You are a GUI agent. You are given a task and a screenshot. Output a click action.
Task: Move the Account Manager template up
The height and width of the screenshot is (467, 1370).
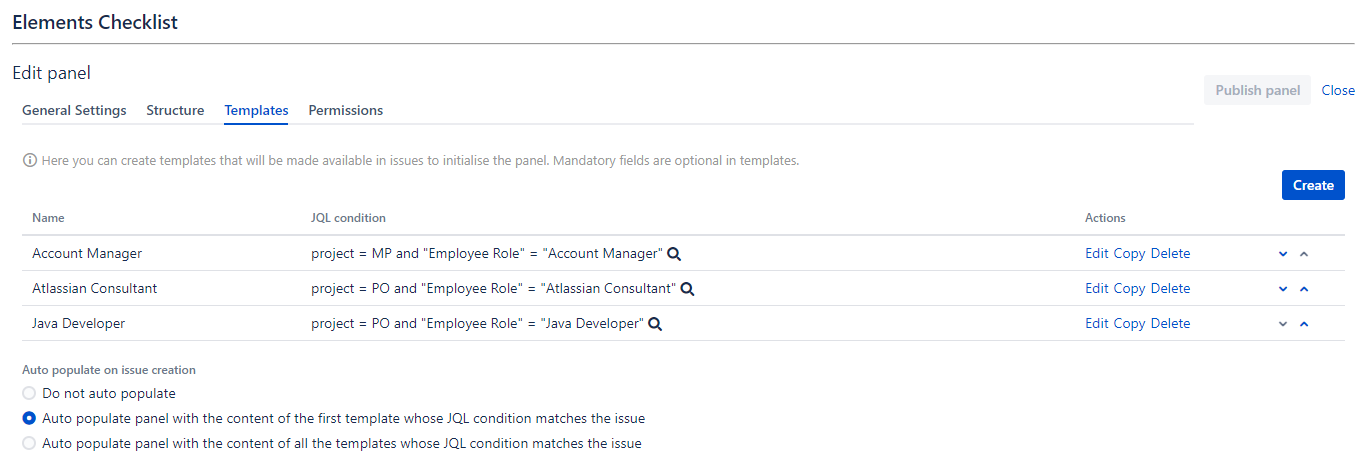click(x=1304, y=254)
